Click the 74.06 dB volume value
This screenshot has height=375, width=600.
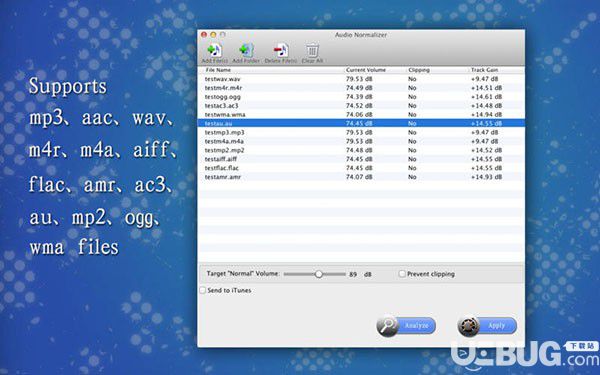pos(359,114)
